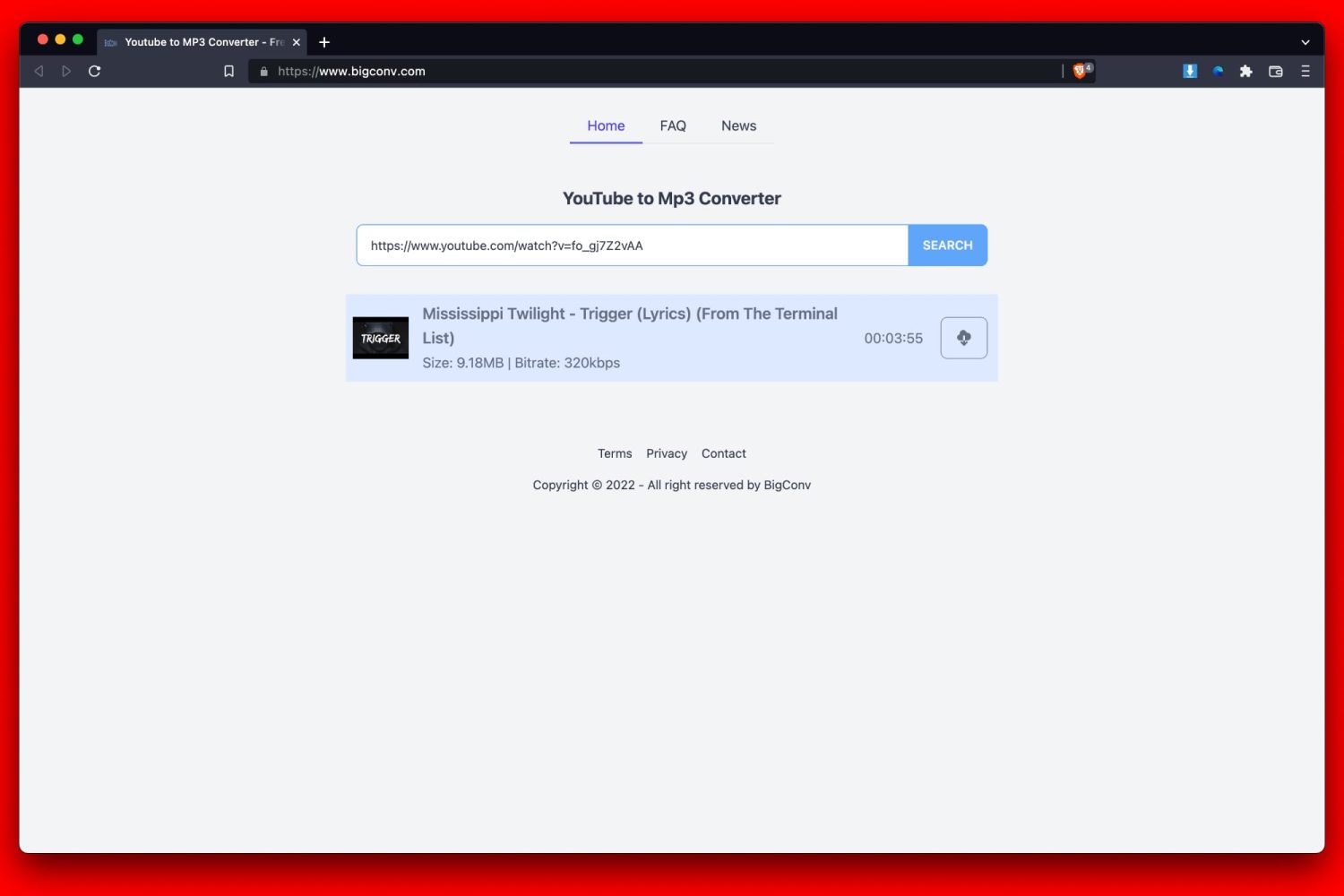
Task: Open the Privacy page link
Action: pos(667,453)
